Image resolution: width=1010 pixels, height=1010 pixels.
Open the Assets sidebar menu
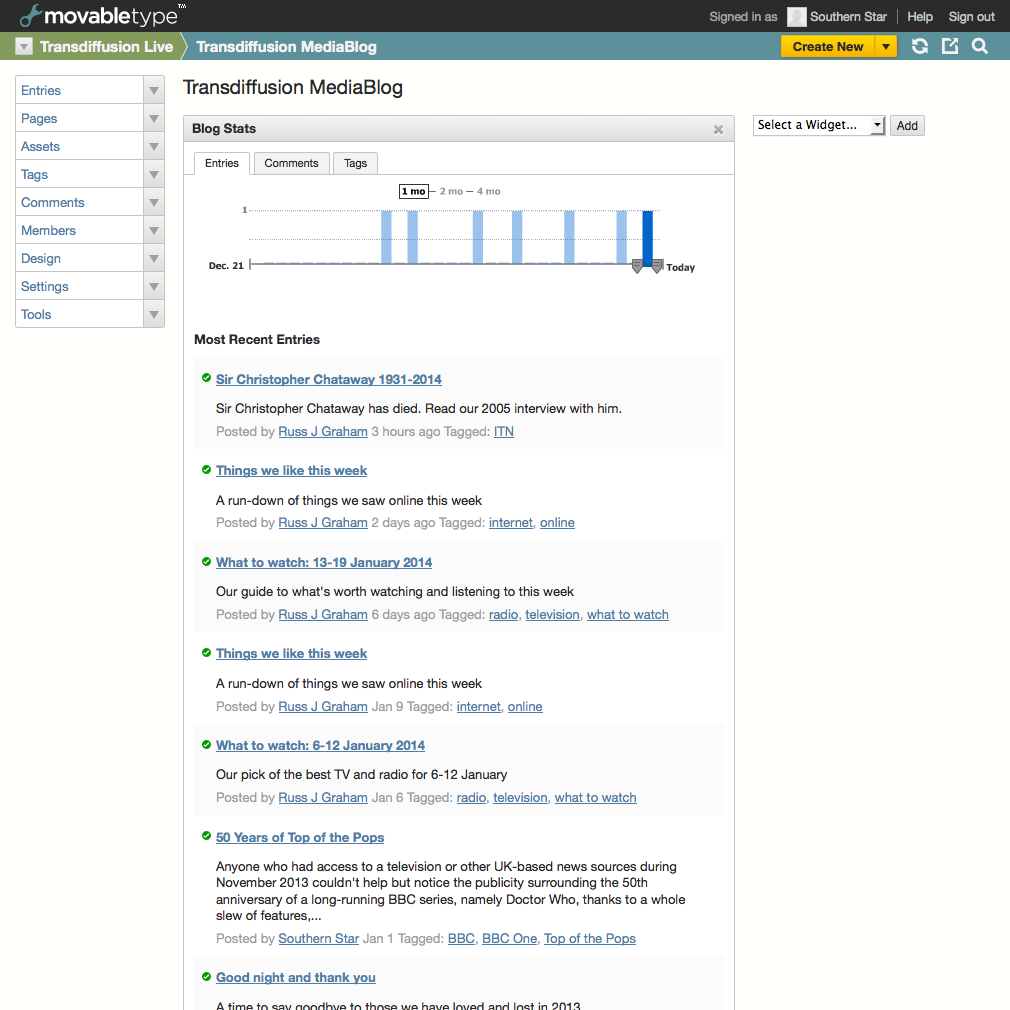[79, 146]
